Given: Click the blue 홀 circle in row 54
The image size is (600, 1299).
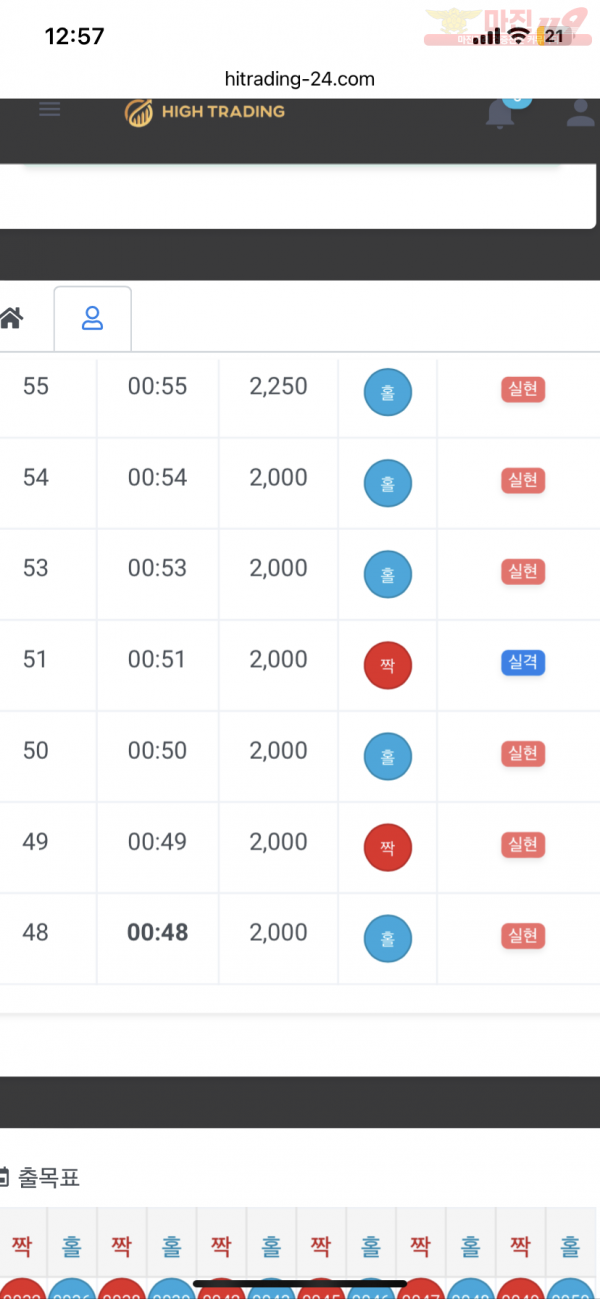Looking at the screenshot, I should [x=388, y=483].
